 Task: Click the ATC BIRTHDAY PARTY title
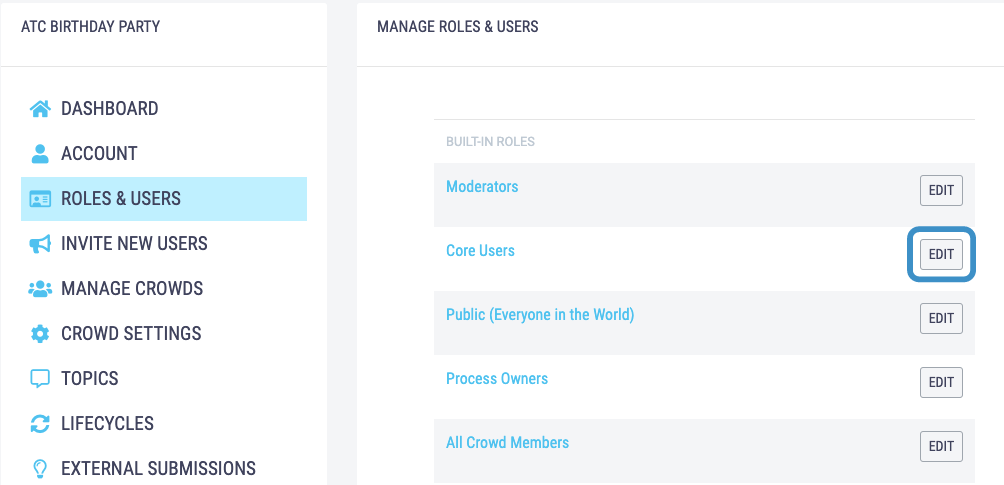coord(90,27)
